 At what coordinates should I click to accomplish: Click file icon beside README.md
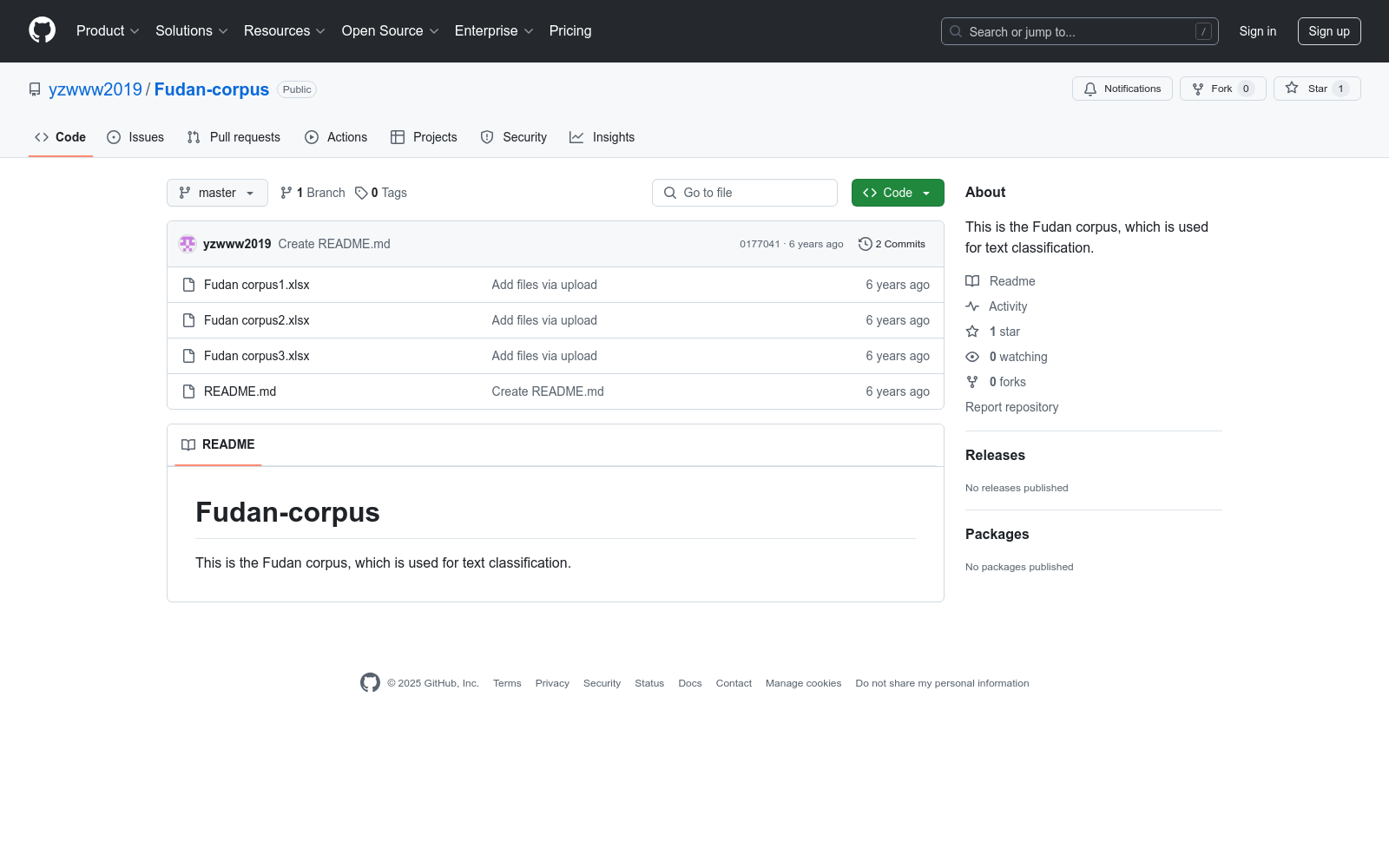[x=188, y=391]
